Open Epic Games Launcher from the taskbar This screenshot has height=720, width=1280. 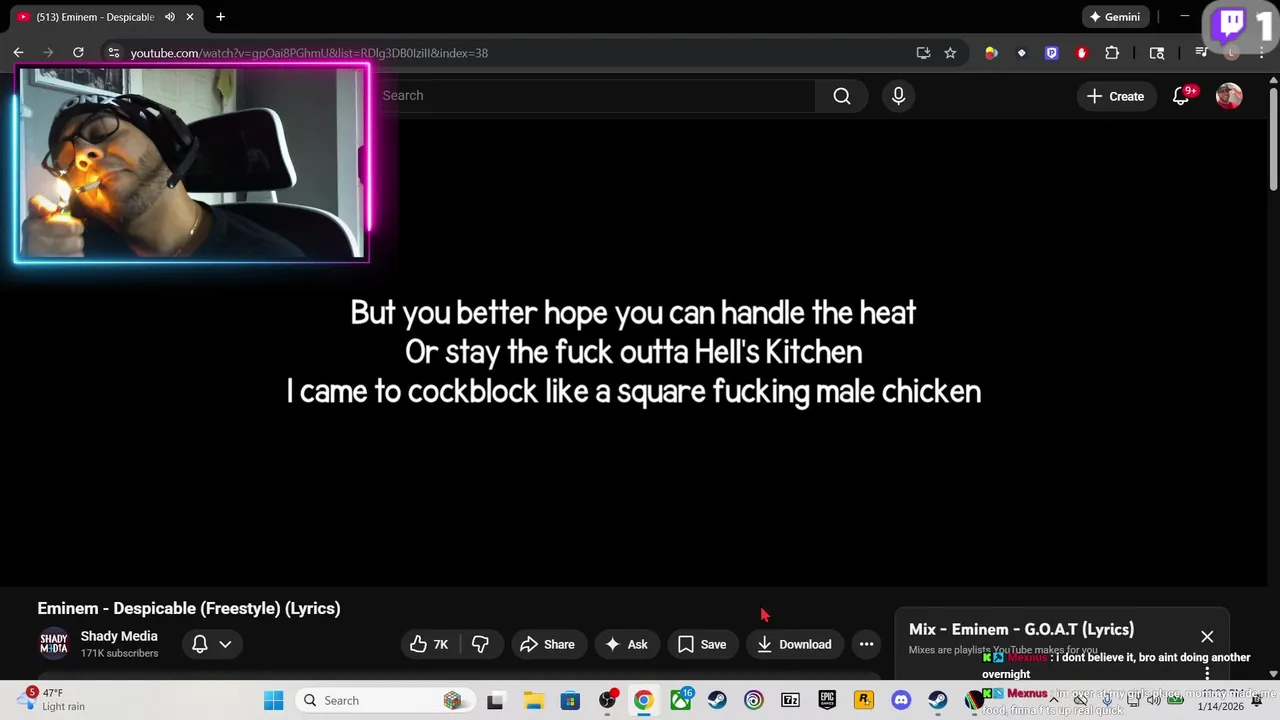pyautogui.click(x=827, y=700)
